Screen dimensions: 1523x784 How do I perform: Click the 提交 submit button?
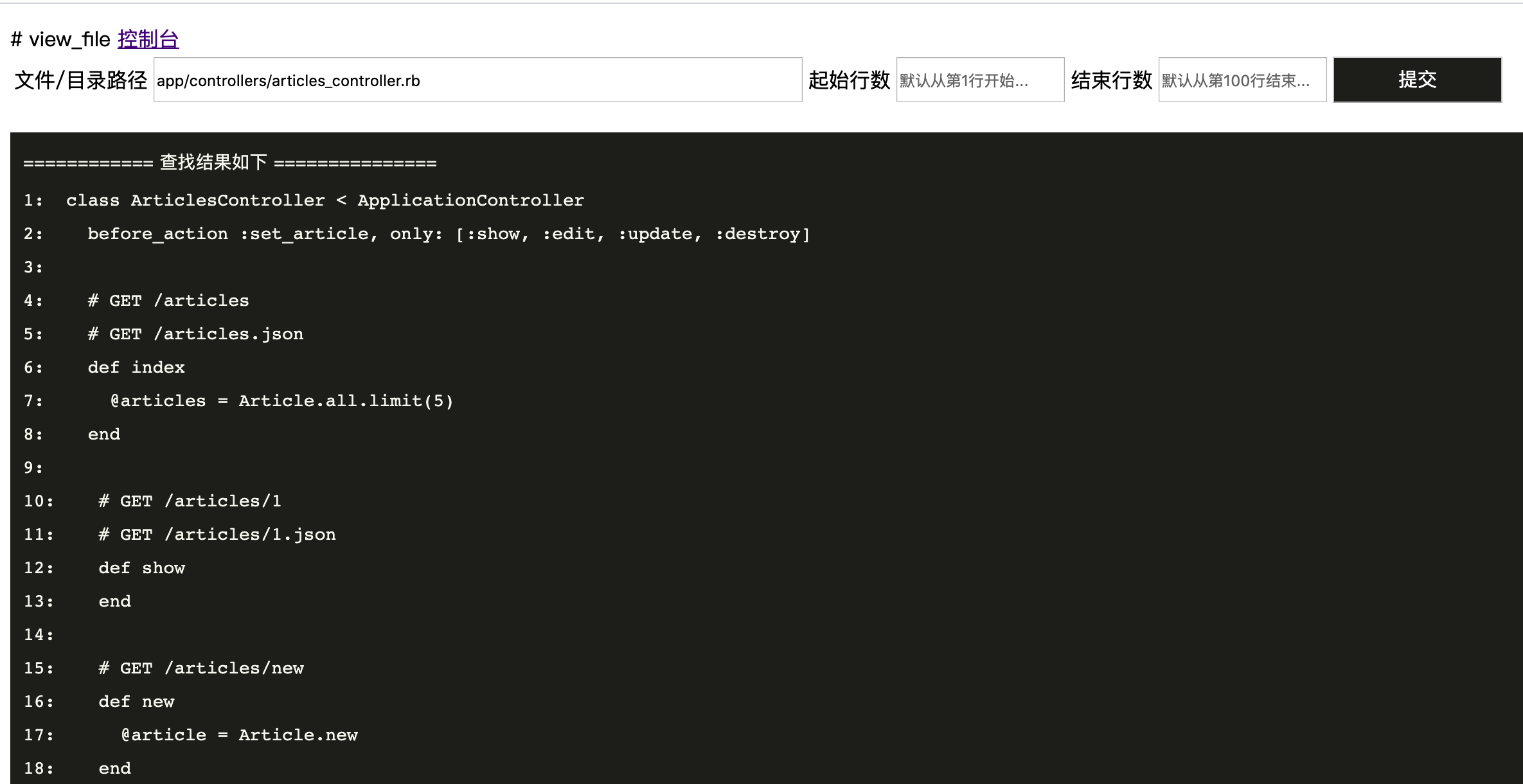[x=1416, y=80]
